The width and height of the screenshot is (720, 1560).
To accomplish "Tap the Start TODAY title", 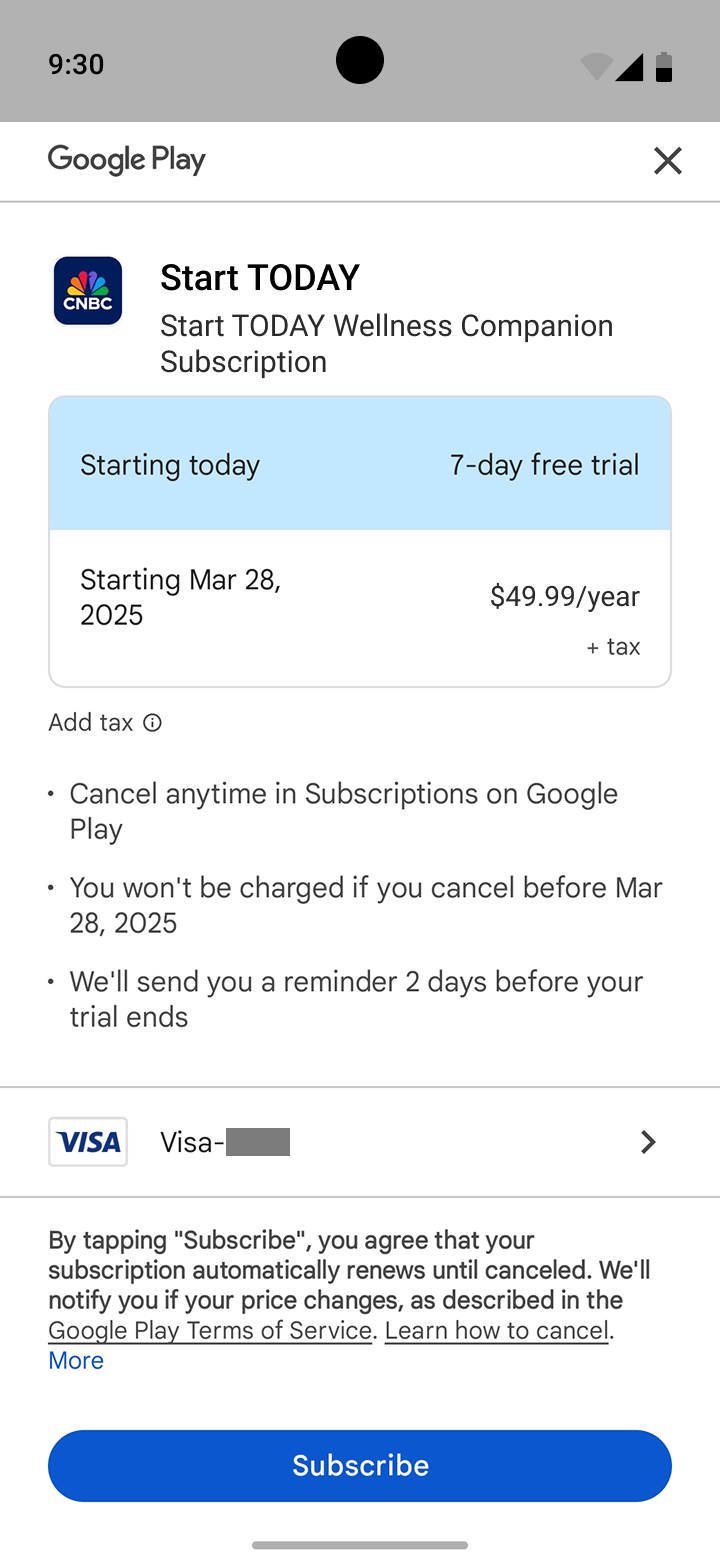I will pos(260,277).
